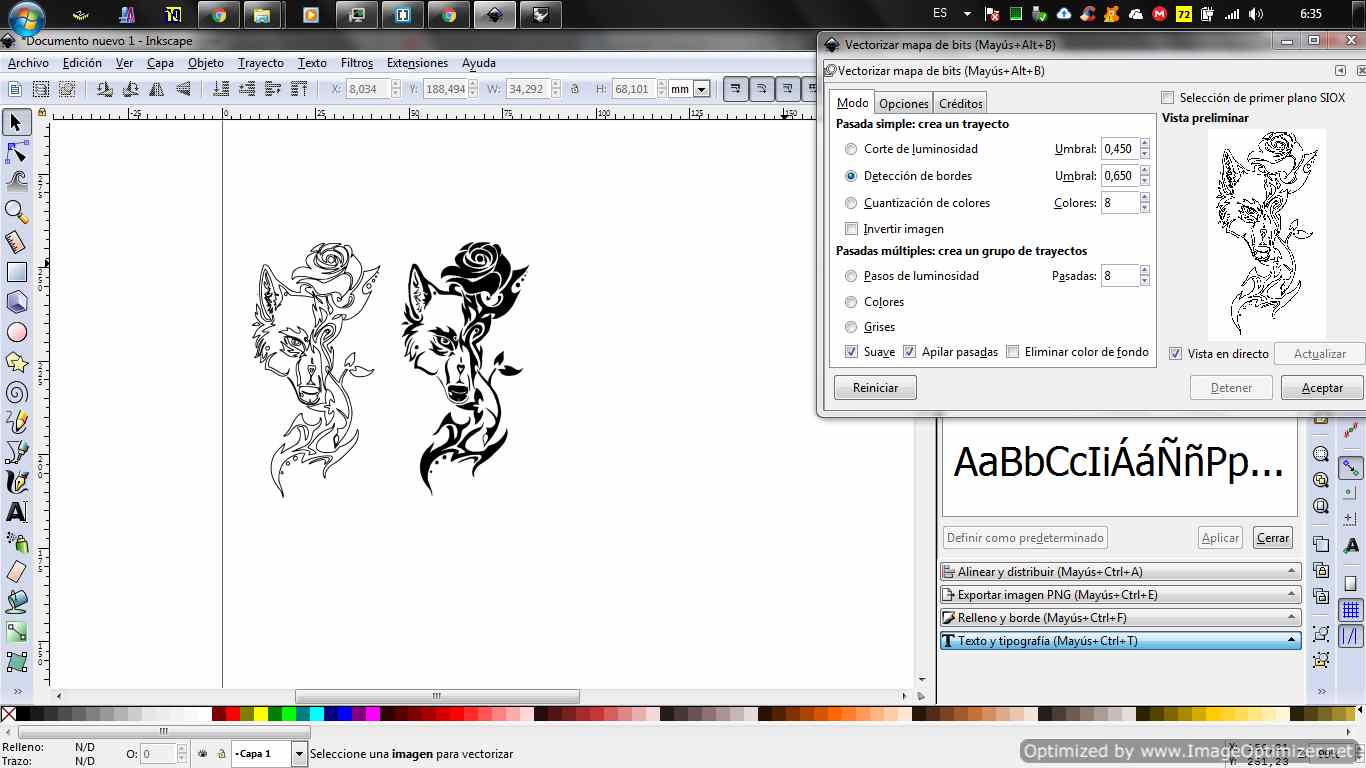Toggle snap to grids icon
The image size is (1366, 768).
[1351, 610]
